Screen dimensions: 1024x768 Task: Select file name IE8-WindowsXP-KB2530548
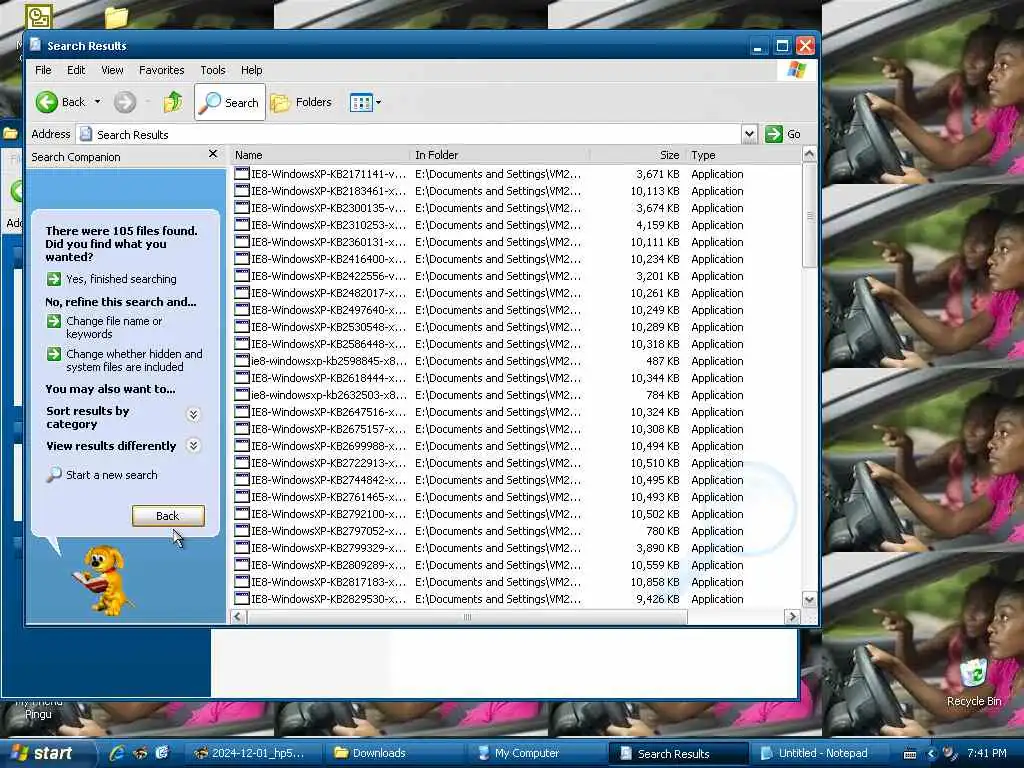click(x=328, y=327)
